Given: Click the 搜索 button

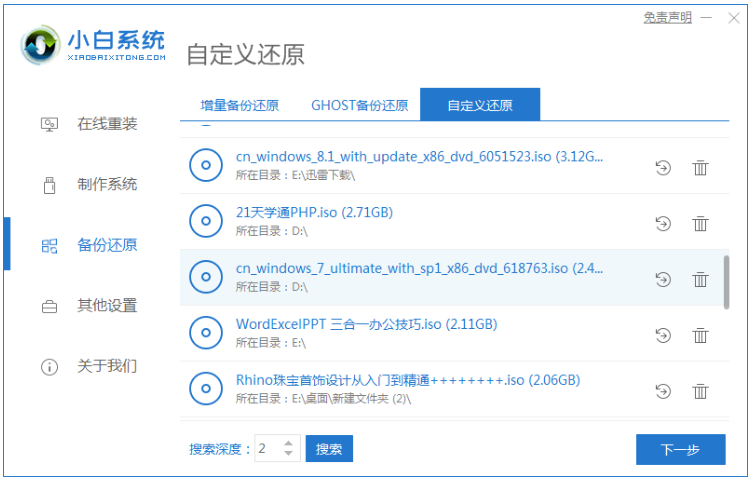Looking at the screenshot, I should click(x=329, y=449).
